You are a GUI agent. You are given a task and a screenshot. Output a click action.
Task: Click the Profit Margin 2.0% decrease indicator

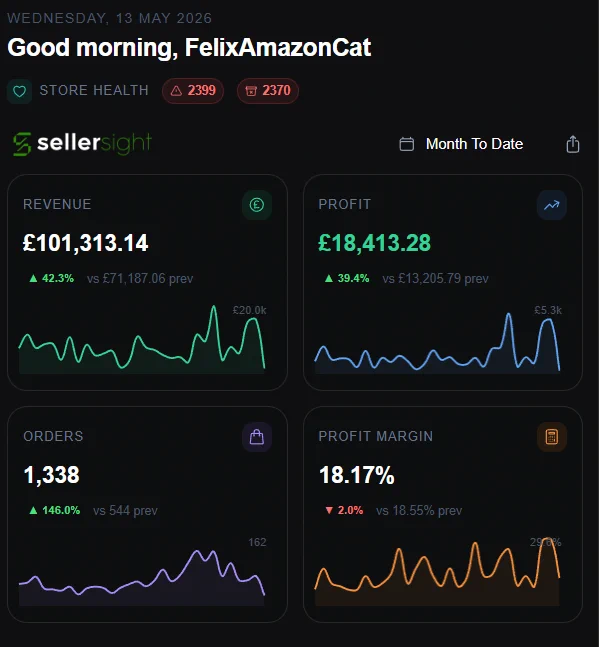(344, 510)
